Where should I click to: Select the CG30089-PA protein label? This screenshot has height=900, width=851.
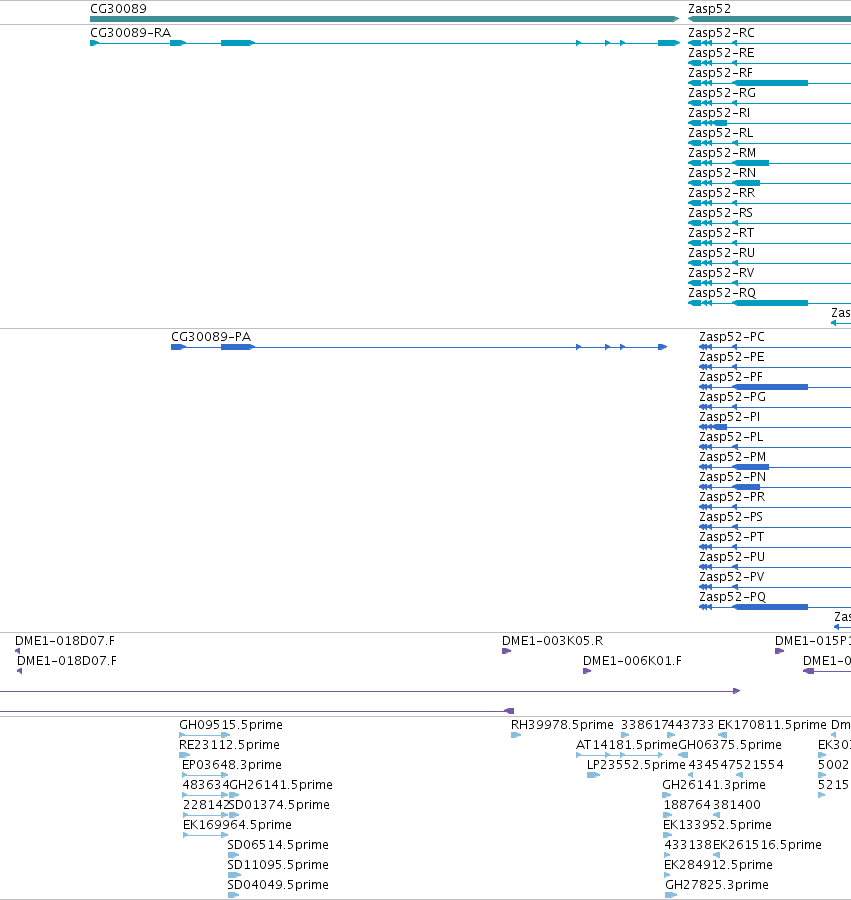coord(211,337)
